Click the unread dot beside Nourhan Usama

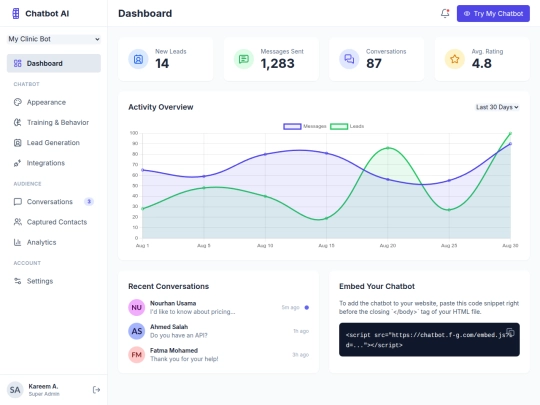tap(307, 308)
